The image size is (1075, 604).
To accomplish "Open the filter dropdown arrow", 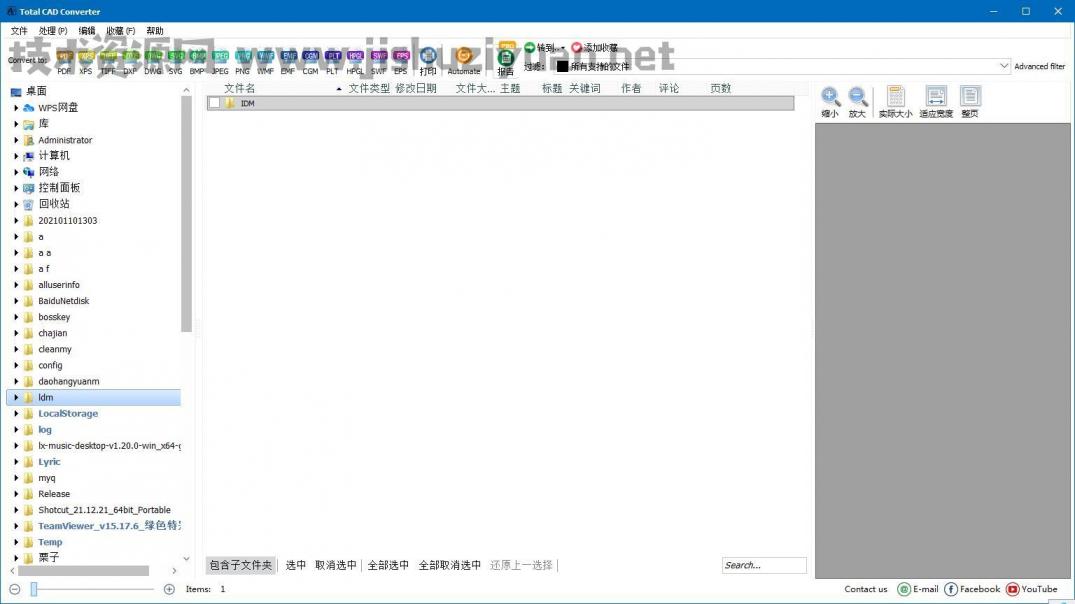I will click(x=1004, y=66).
